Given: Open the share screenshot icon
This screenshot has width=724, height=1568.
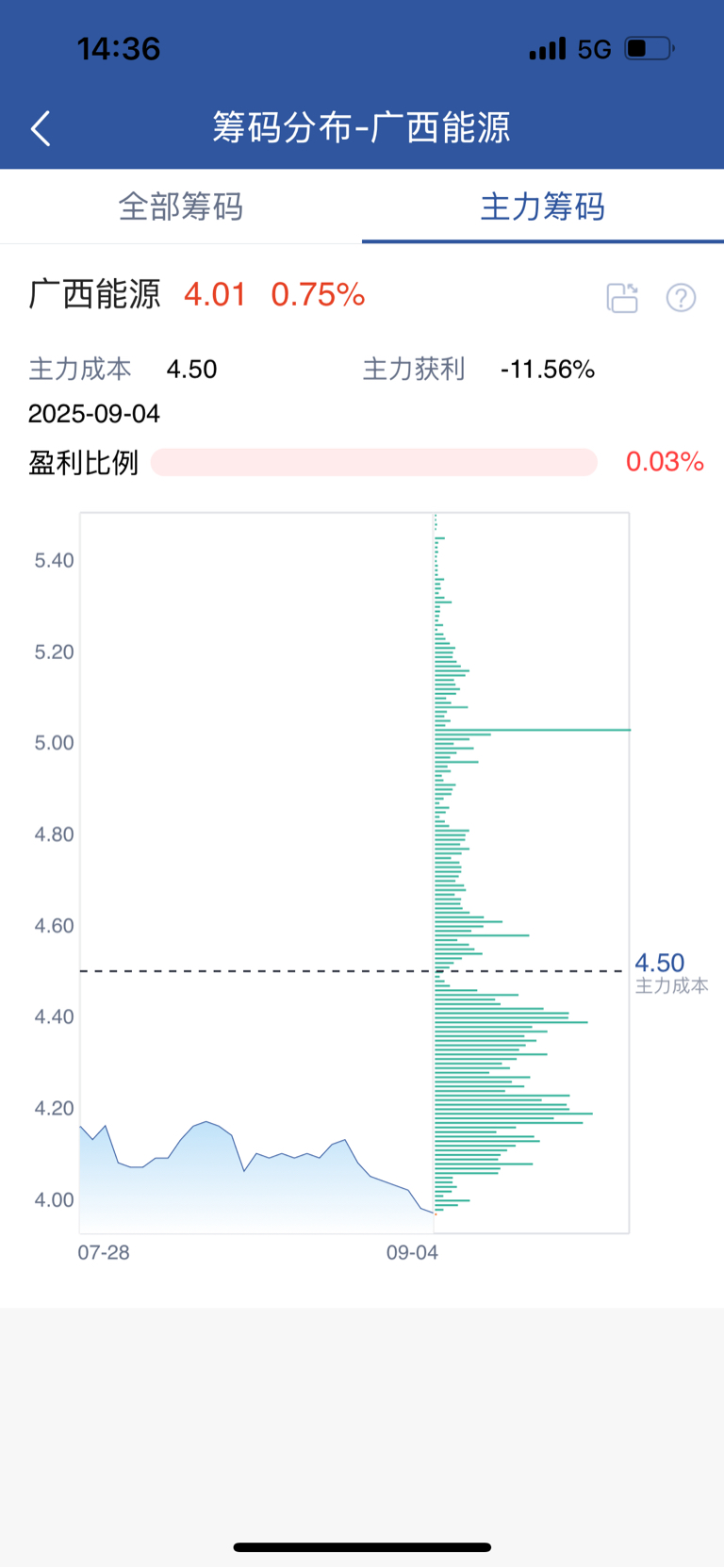Looking at the screenshot, I should pyautogui.click(x=622, y=298).
